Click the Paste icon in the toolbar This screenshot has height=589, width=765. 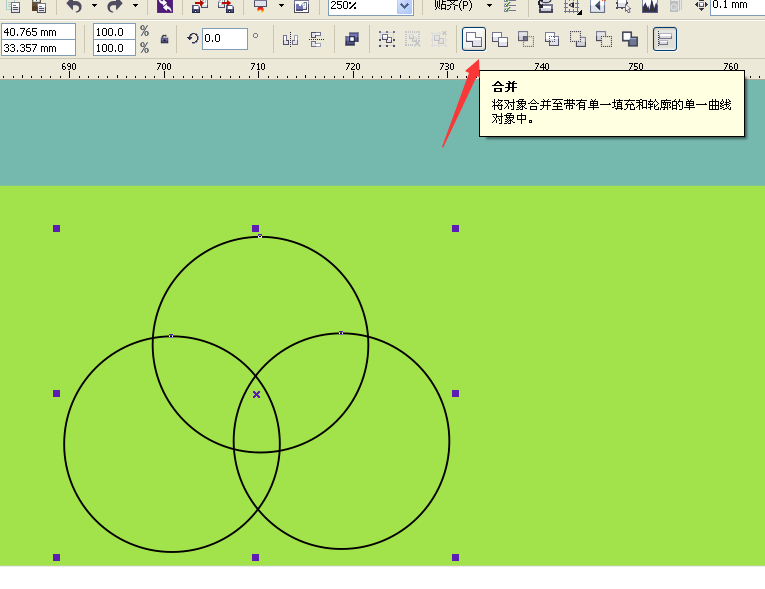[x=39, y=6]
